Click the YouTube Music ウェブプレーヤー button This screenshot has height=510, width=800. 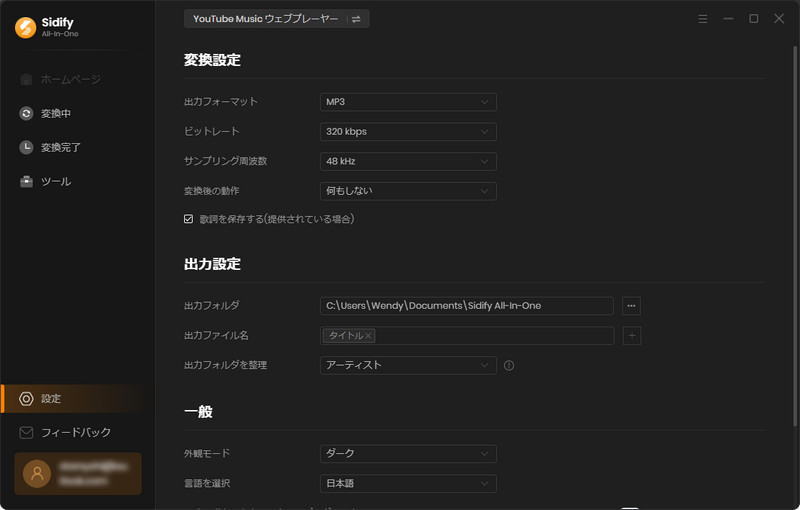(265, 19)
